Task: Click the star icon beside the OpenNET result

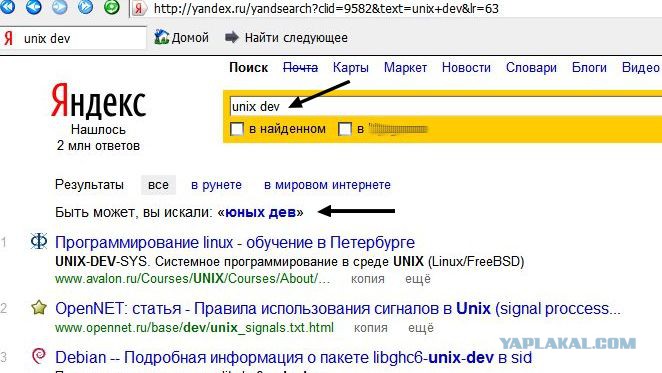Action: coord(39,307)
